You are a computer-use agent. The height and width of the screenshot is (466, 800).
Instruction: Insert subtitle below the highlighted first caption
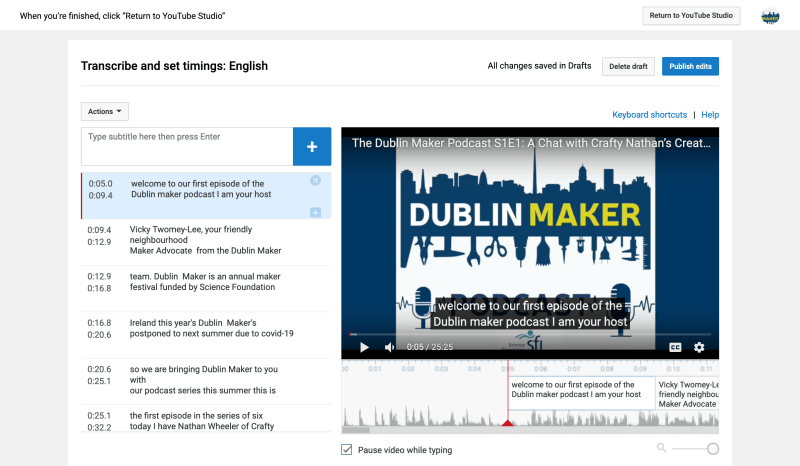(x=315, y=212)
